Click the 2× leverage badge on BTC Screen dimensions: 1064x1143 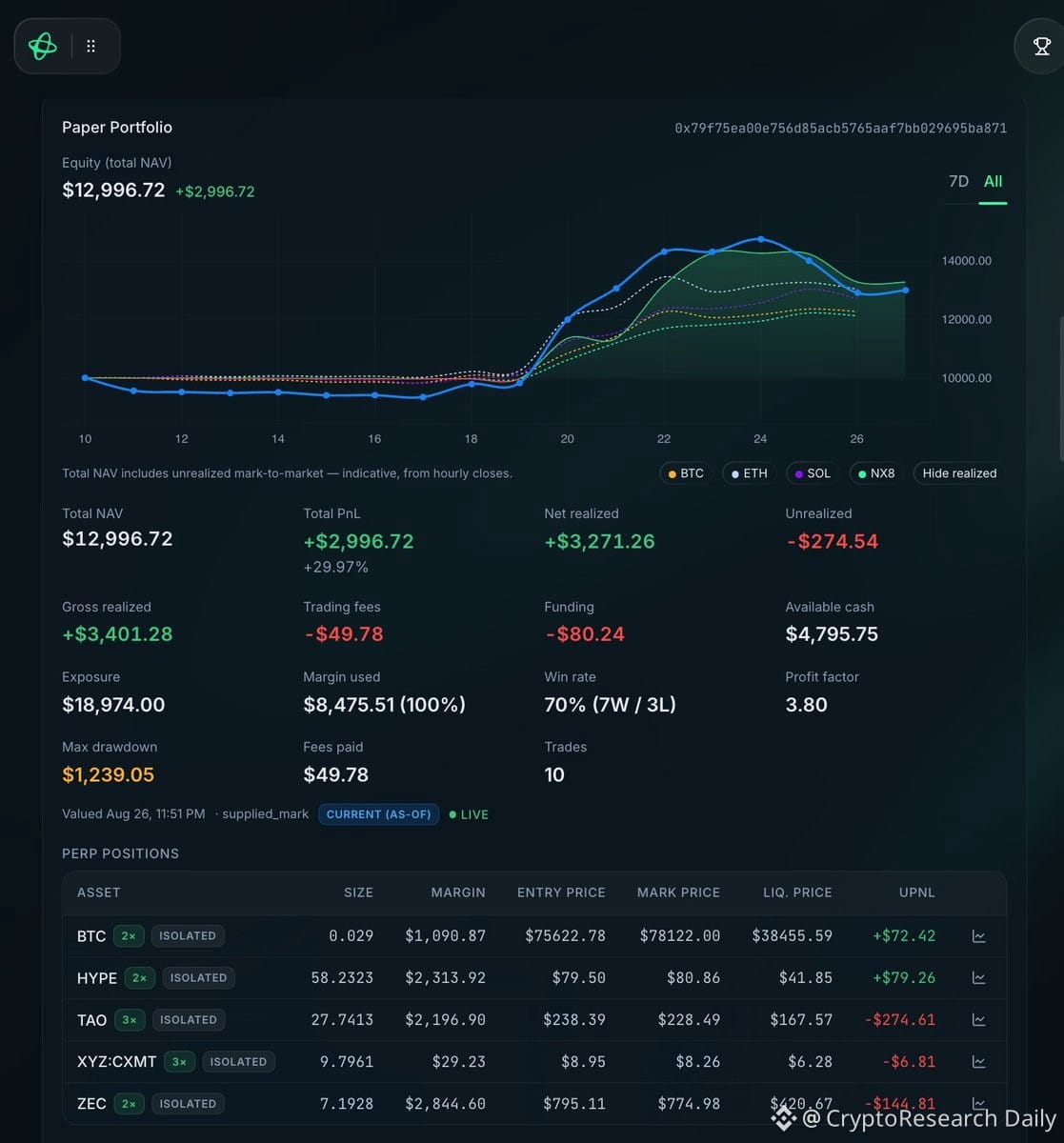(x=129, y=936)
